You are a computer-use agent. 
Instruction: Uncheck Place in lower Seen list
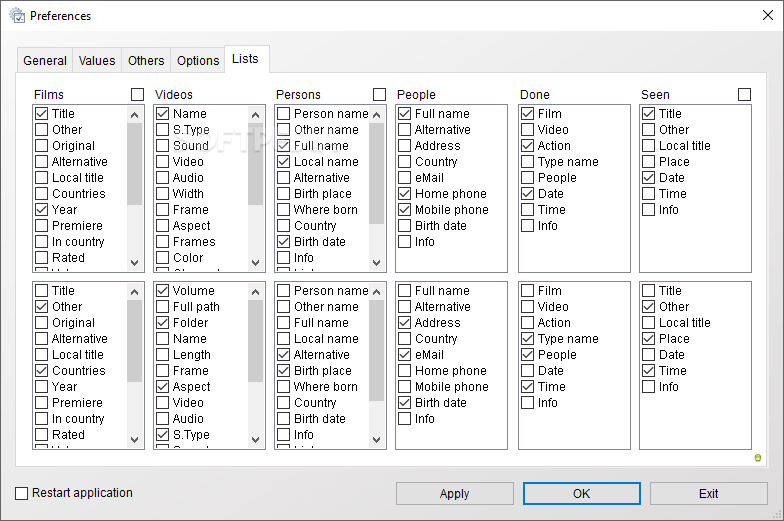click(x=648, y=338)
